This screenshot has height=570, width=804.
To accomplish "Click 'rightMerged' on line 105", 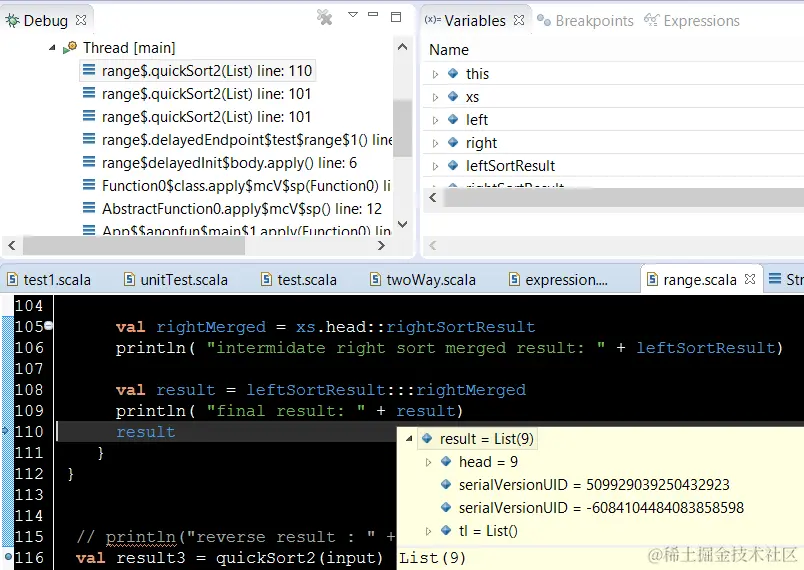I will click(211, 327).
